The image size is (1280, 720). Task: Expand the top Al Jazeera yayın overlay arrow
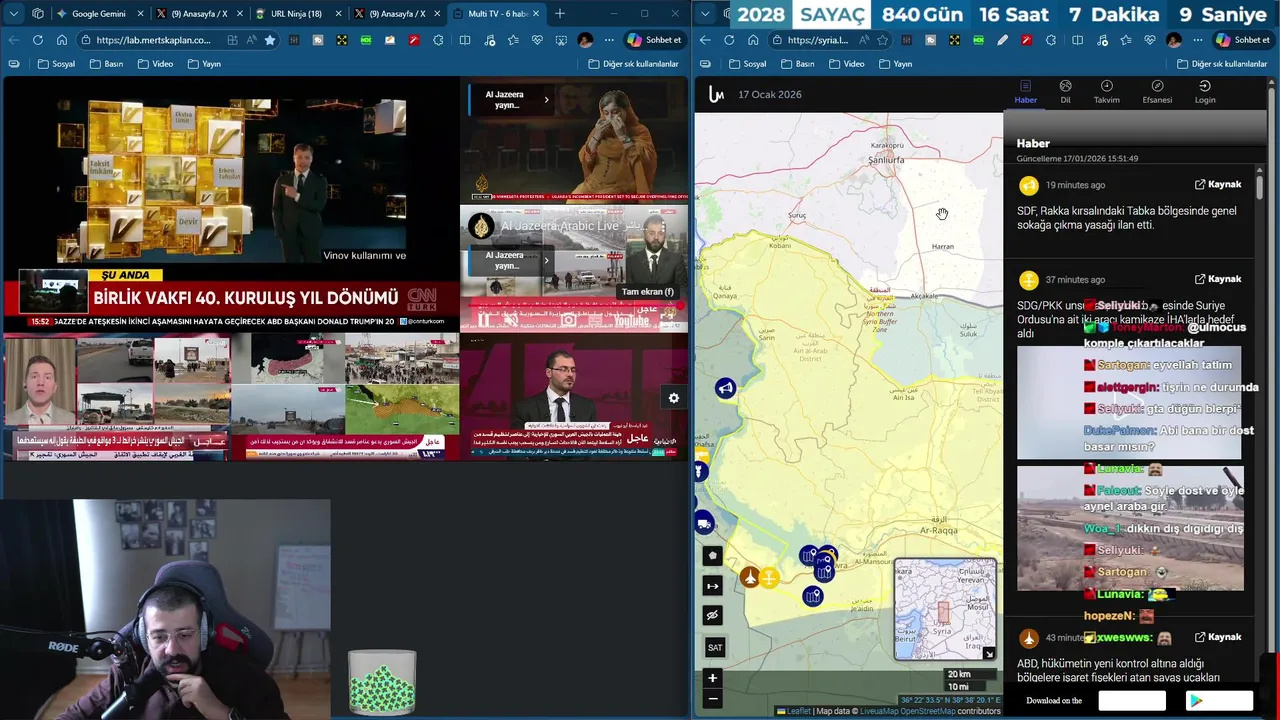pos(546,99)
